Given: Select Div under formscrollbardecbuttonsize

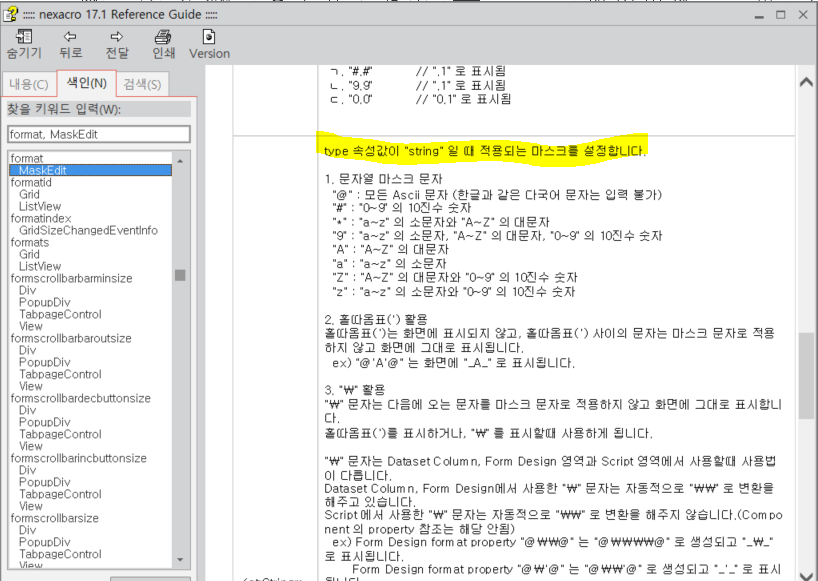Looking at the screenshot, I should tap(28, 410).
